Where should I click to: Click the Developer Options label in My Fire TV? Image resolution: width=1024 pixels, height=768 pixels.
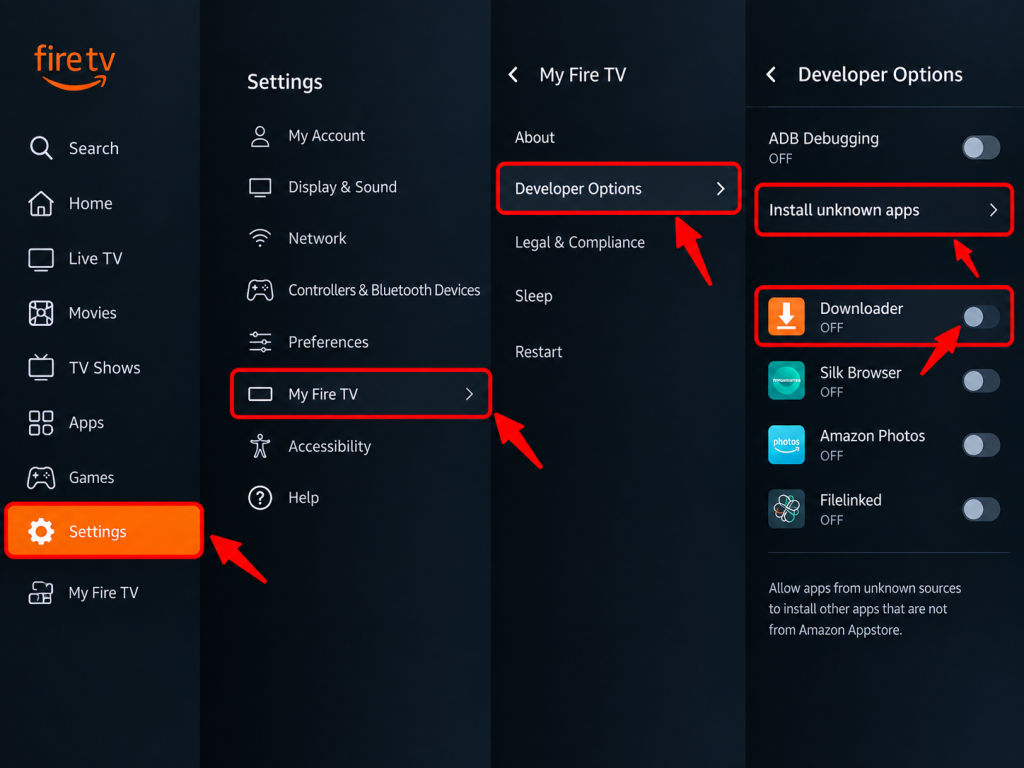578,189
